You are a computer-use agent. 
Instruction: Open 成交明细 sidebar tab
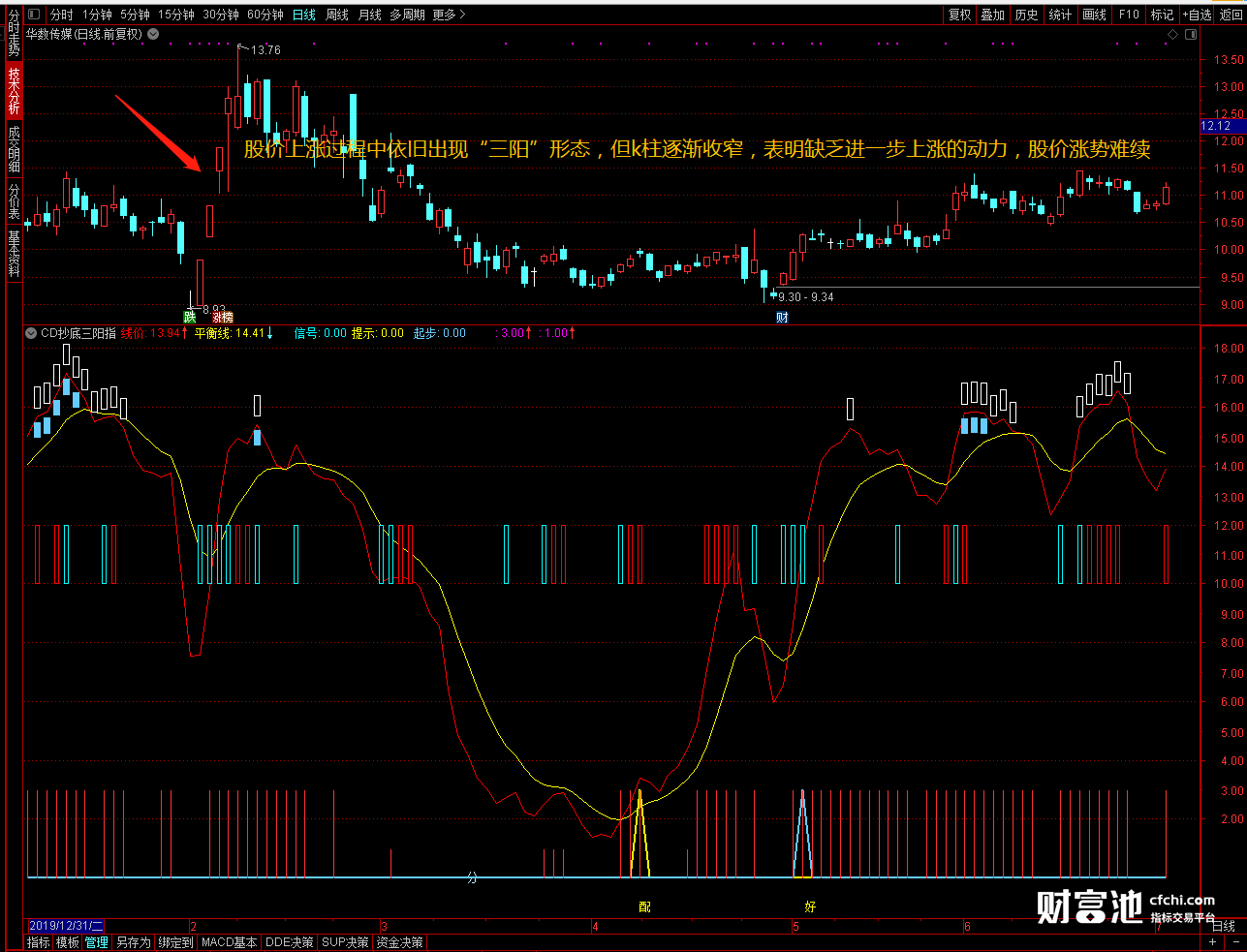[x=14, y=148]
